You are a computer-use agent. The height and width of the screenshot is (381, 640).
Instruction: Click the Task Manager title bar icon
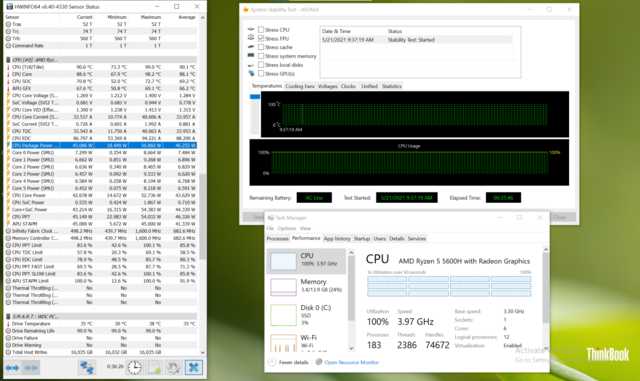pos(271,218)
